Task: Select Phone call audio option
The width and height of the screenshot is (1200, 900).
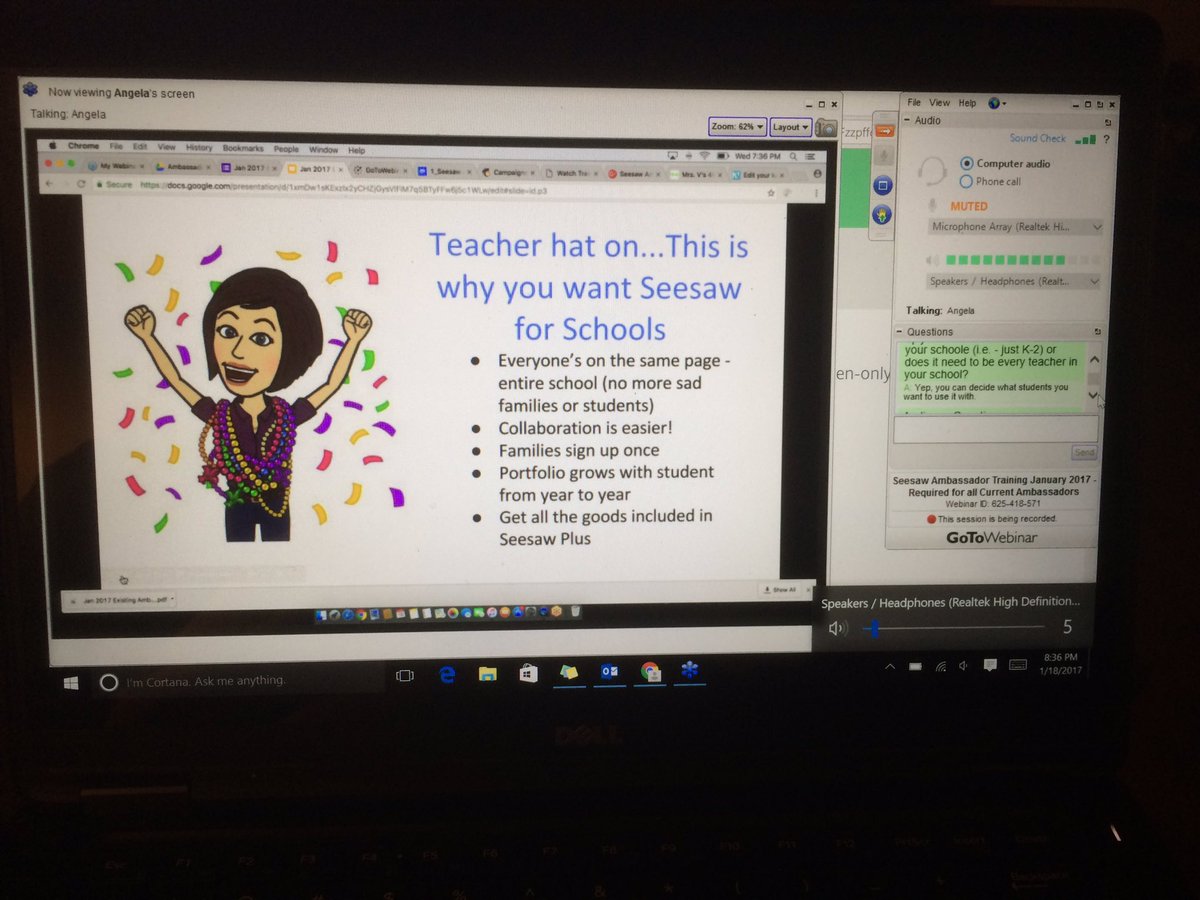Action: point(990,181)
